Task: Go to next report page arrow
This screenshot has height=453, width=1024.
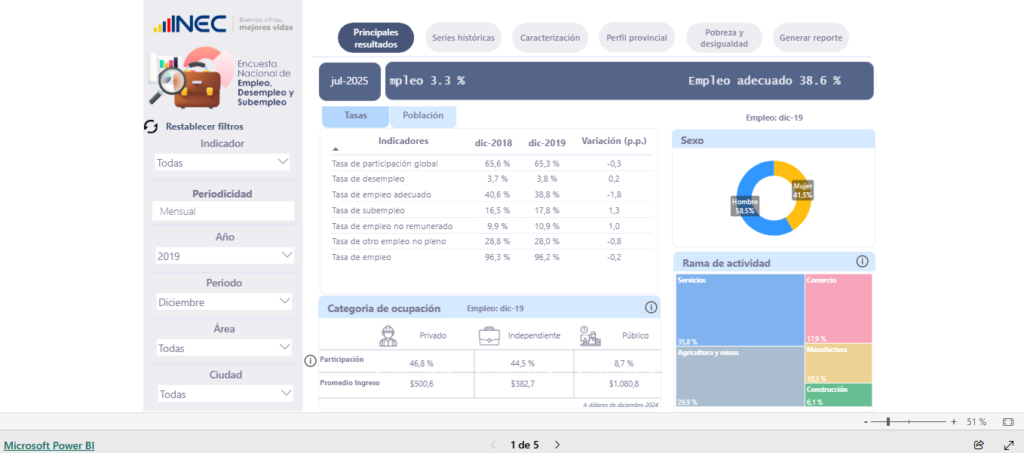Action: point(558,445)
